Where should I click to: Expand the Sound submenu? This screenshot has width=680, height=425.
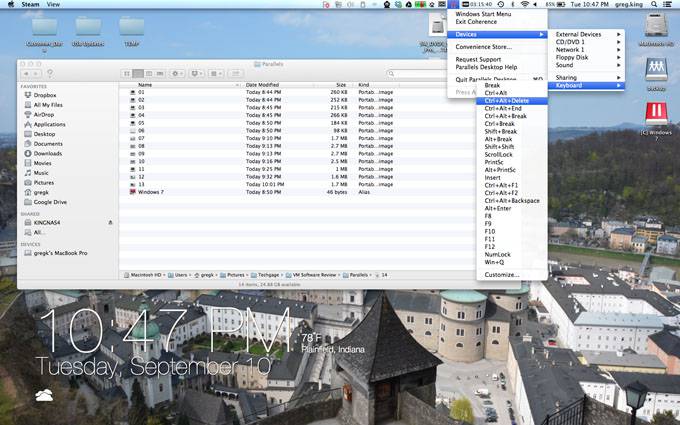click(587, 65)
